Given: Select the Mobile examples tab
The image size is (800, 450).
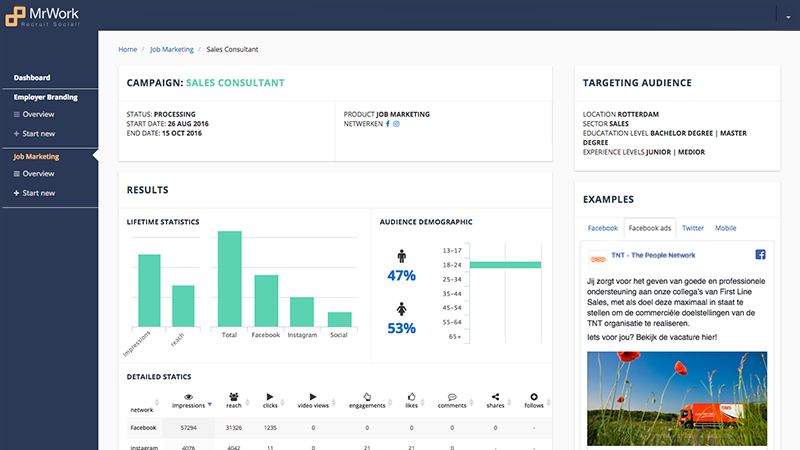Looking at the screenshot, I should (725, 228).
